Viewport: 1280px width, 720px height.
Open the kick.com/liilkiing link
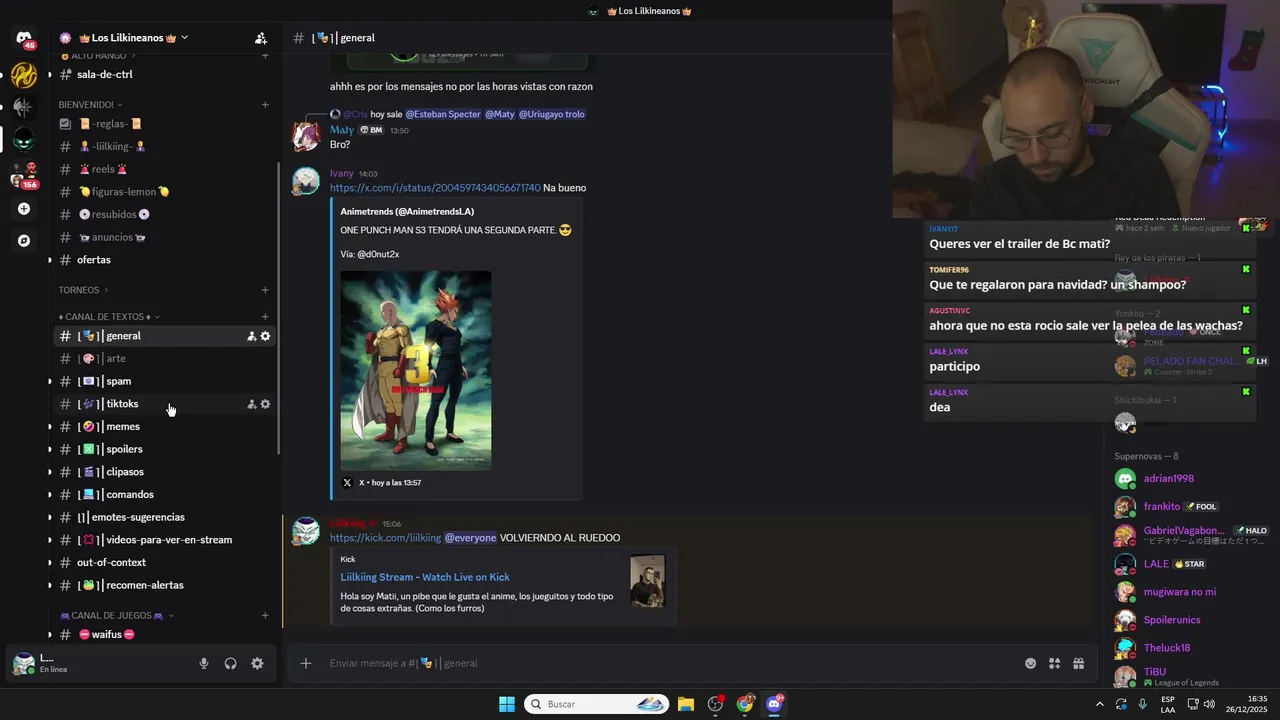385,538
